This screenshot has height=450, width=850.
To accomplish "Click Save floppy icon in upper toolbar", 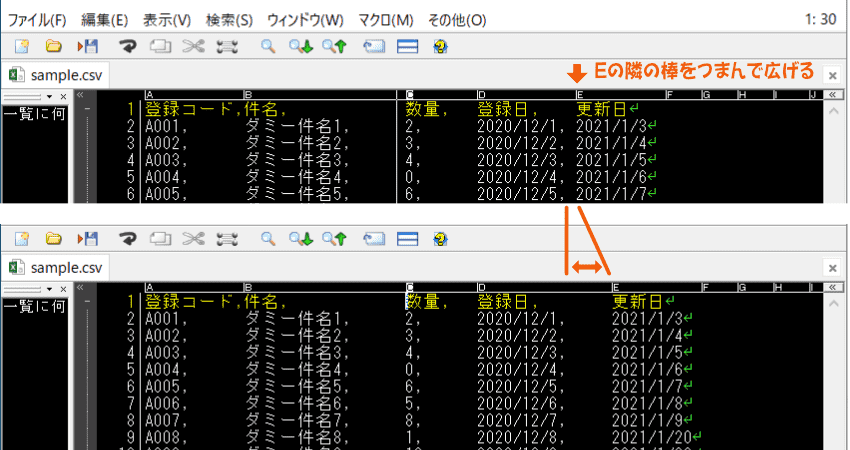I will tap(87, 47).
